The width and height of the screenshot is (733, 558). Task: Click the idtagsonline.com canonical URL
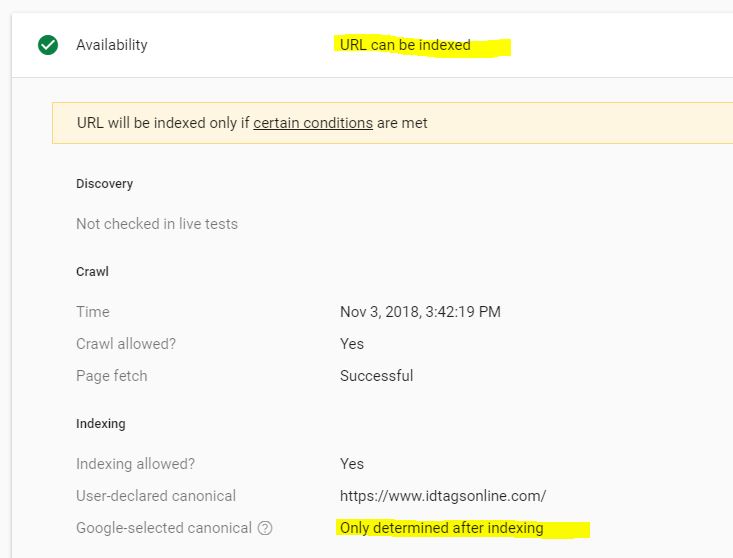443,496
